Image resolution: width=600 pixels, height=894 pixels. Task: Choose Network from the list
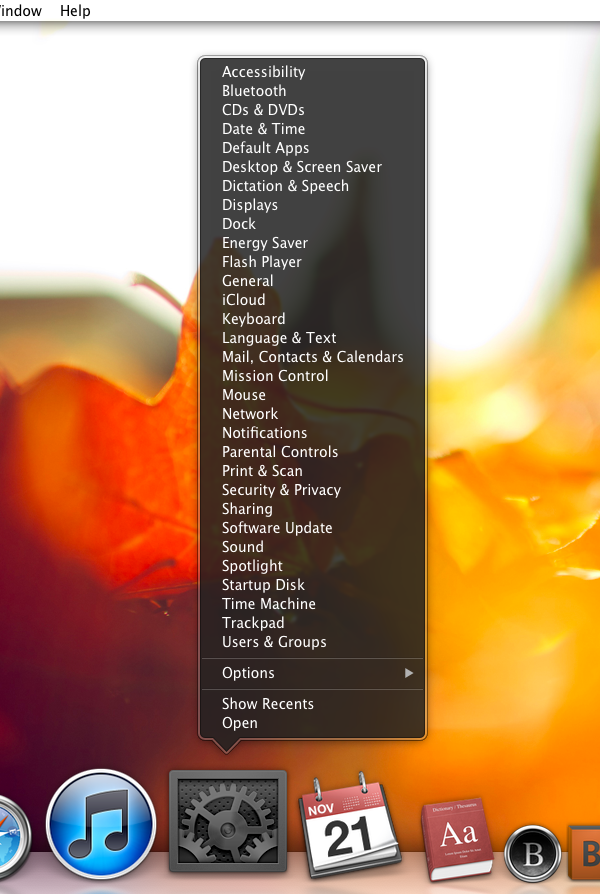tap(250, 414)
